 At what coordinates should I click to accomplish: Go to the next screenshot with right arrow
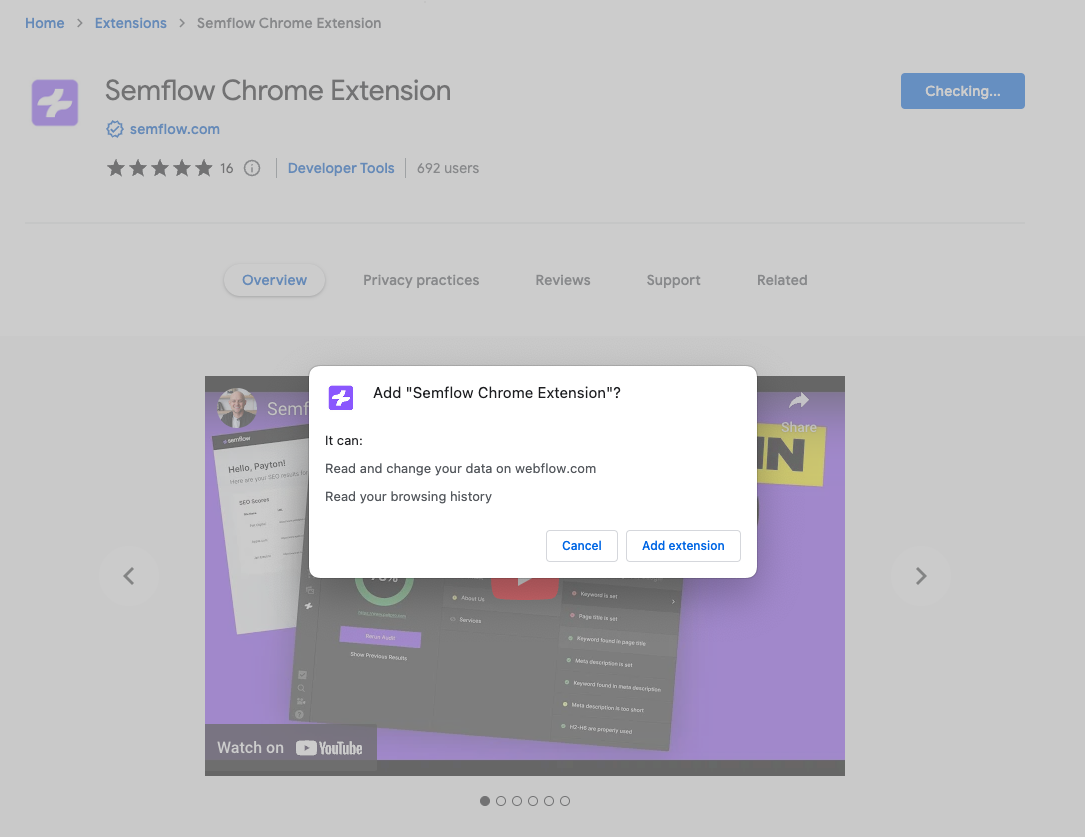921,576
